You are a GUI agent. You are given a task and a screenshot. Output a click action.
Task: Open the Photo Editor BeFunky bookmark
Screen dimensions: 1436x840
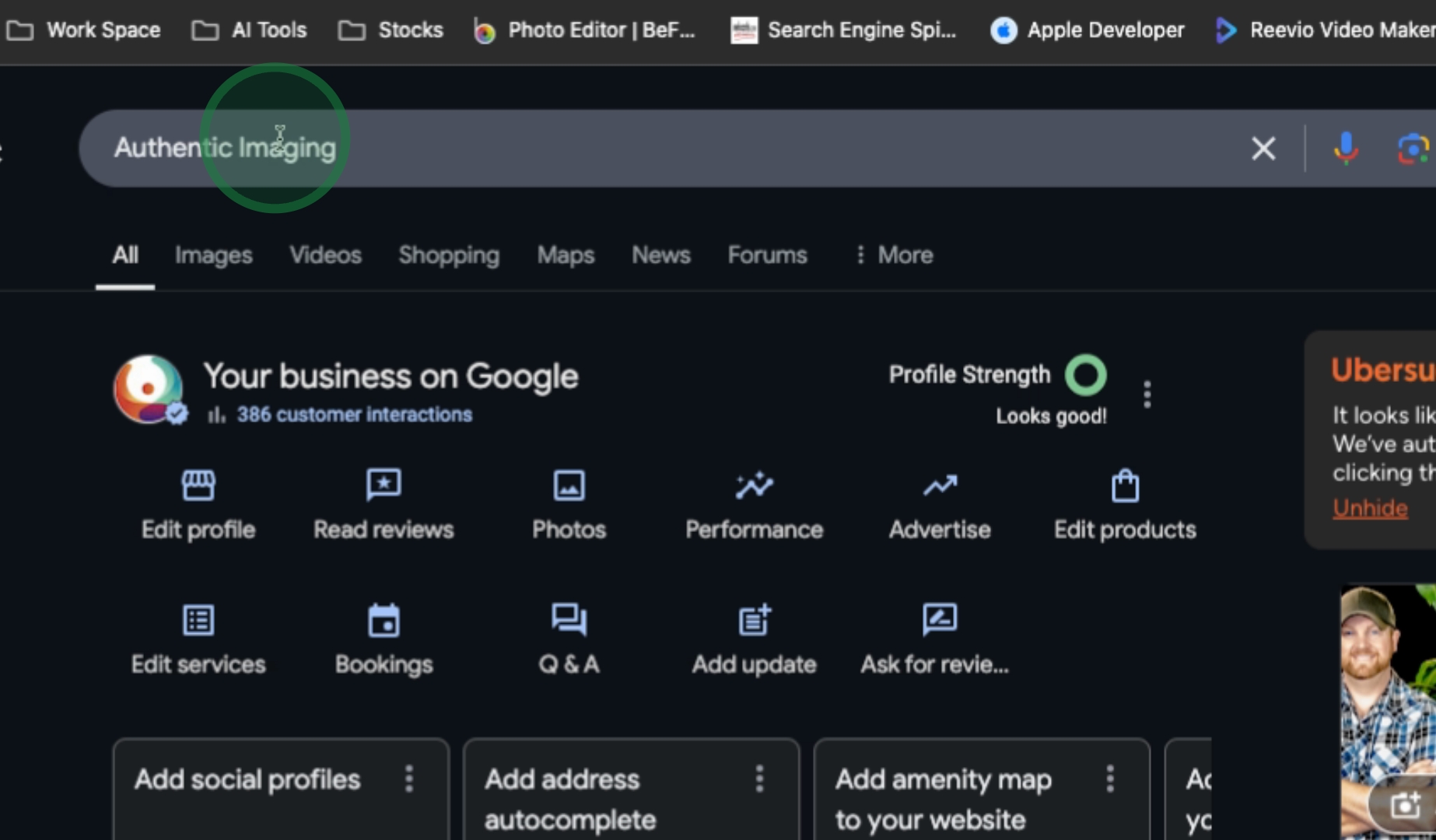(584, 30)
